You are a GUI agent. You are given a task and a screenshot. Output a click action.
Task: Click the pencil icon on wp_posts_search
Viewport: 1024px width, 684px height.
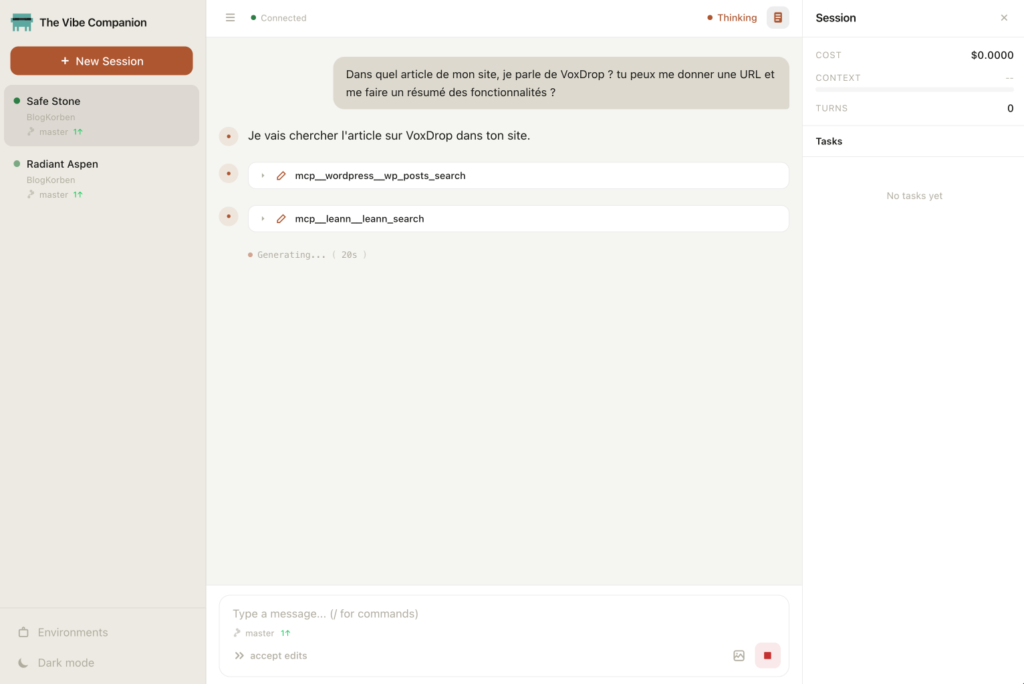(281, 176)
